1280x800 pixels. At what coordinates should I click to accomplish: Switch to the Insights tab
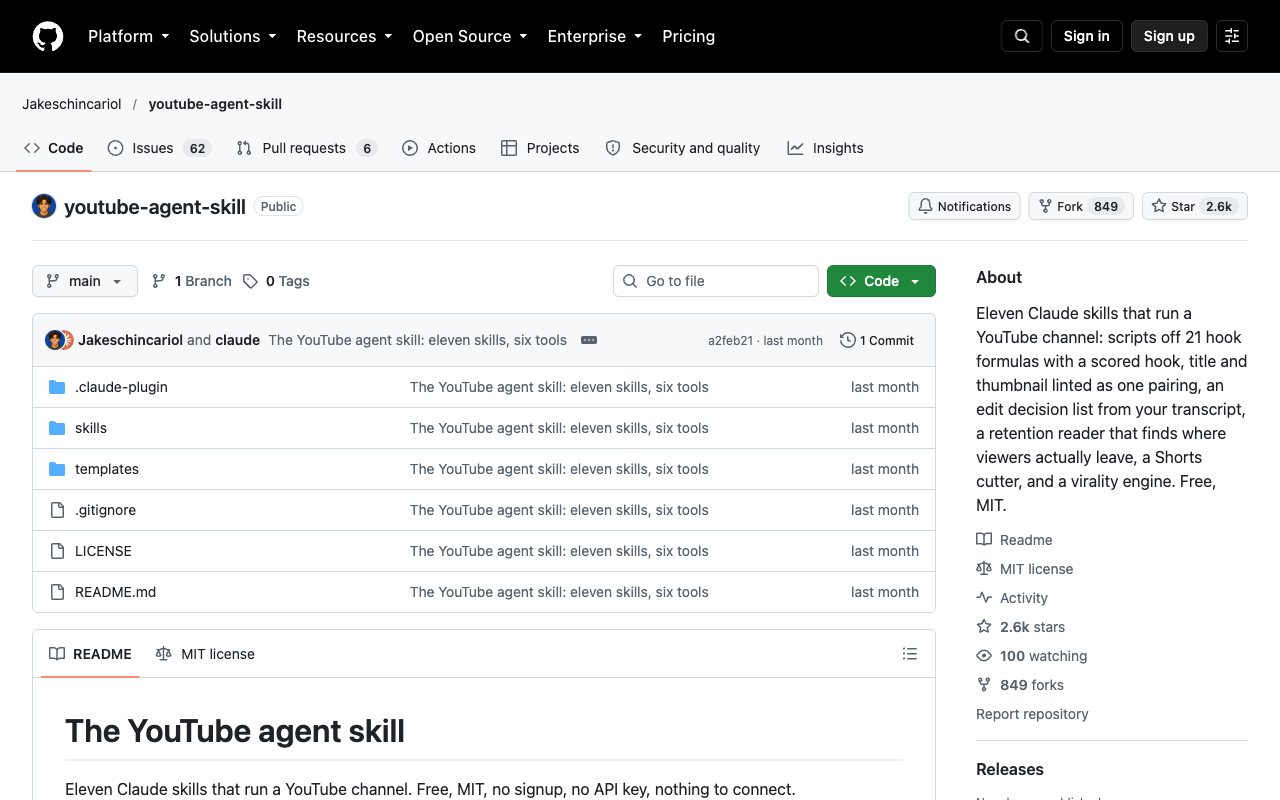coord(825,148)
